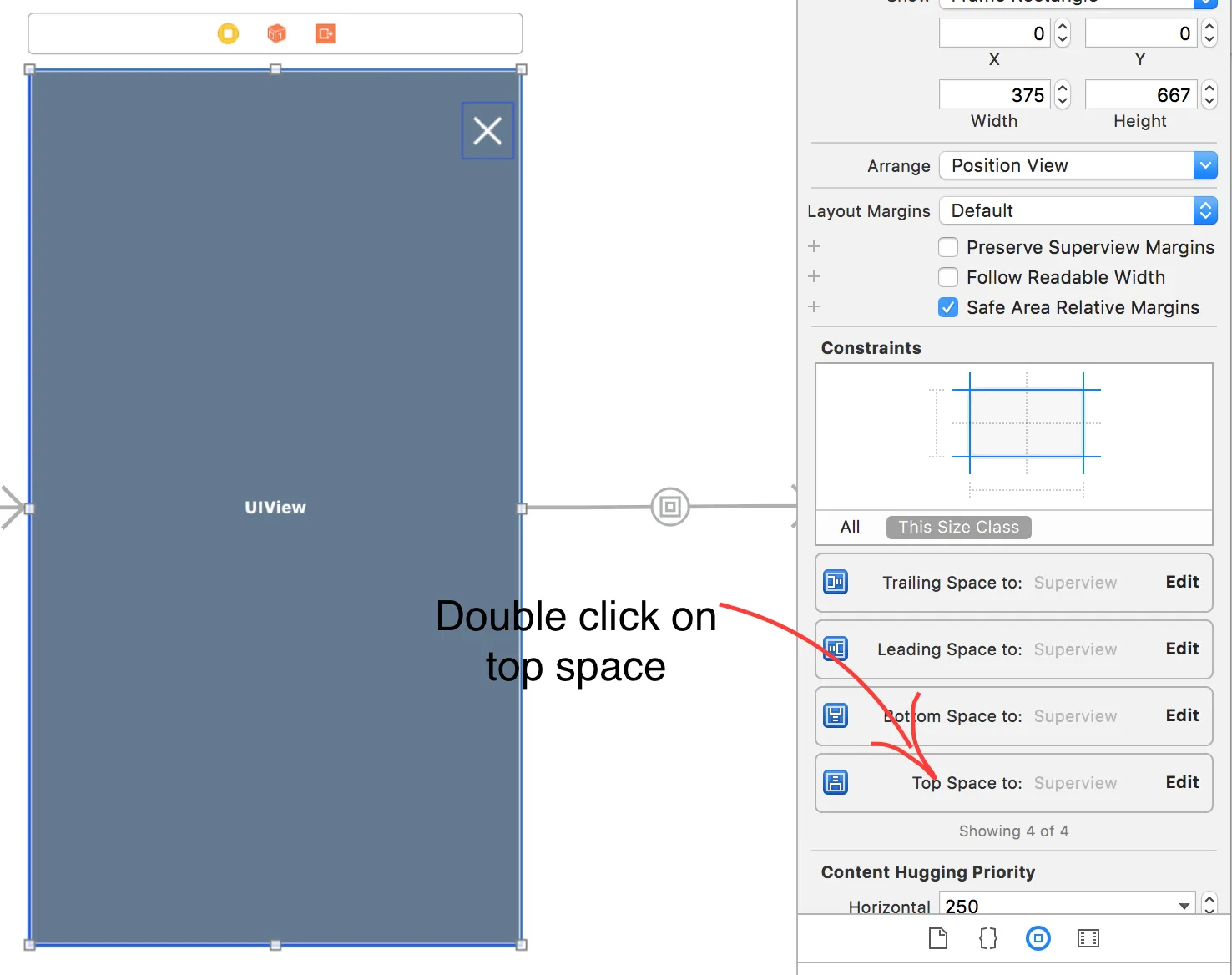Open the Code Snippet library icon

point(988,938)
